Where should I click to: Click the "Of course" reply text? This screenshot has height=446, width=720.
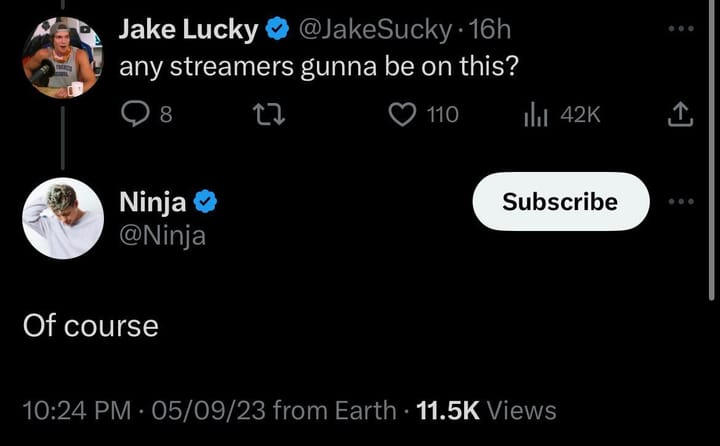tap(91, 326)
